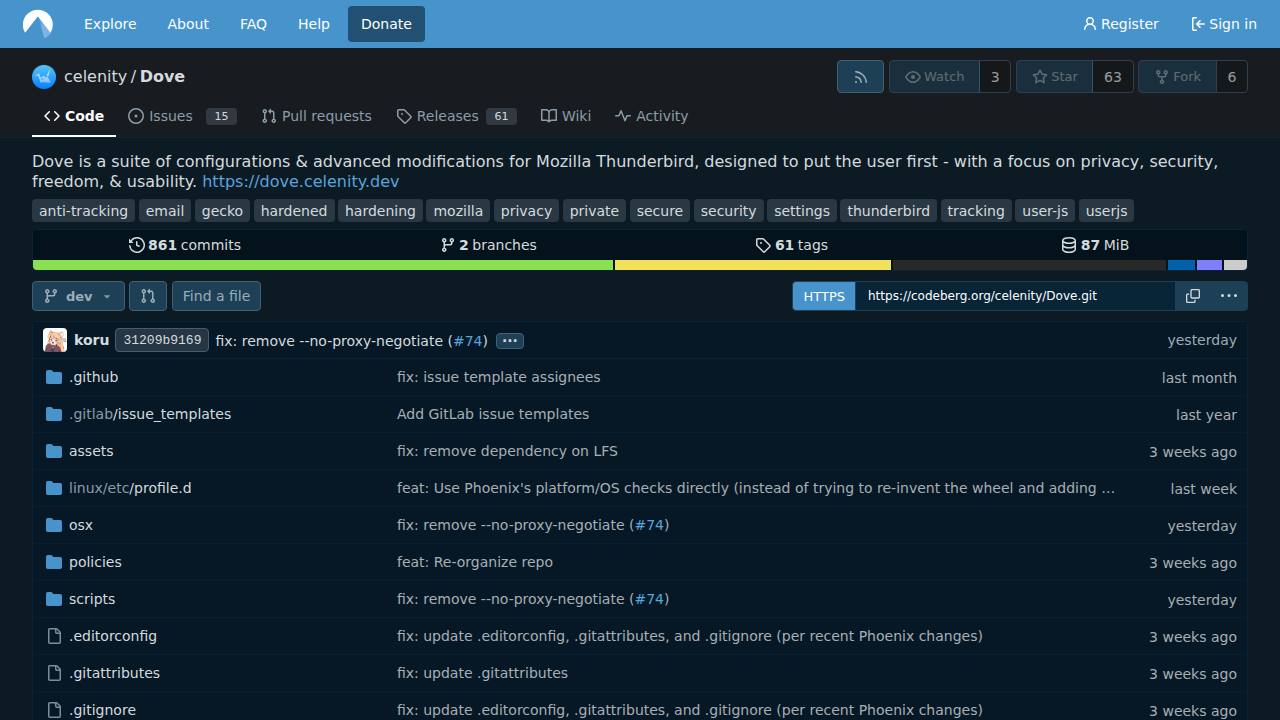The width and height of the screenshot is (1280, 720).
Task: Open the linux/etc/profile.d folder
Action: (130, 488)
